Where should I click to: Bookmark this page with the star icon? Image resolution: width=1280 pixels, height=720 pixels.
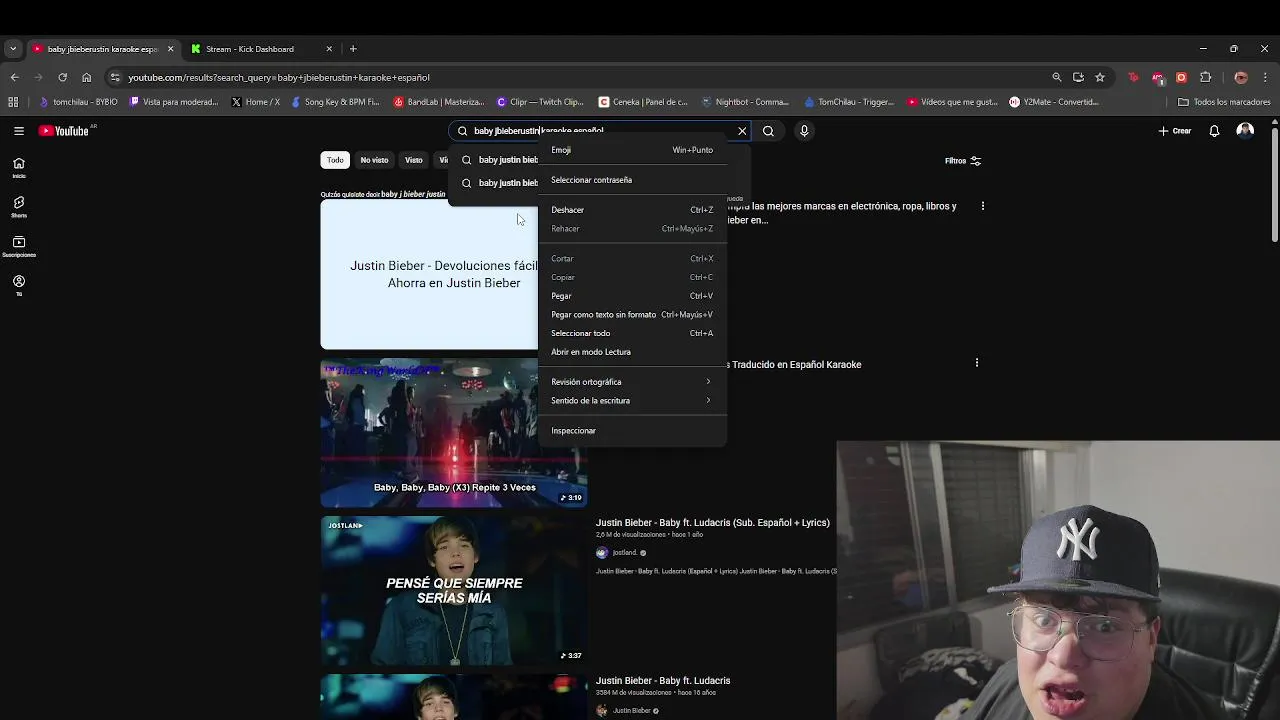pyautogui.click(x=1100, y=77)
